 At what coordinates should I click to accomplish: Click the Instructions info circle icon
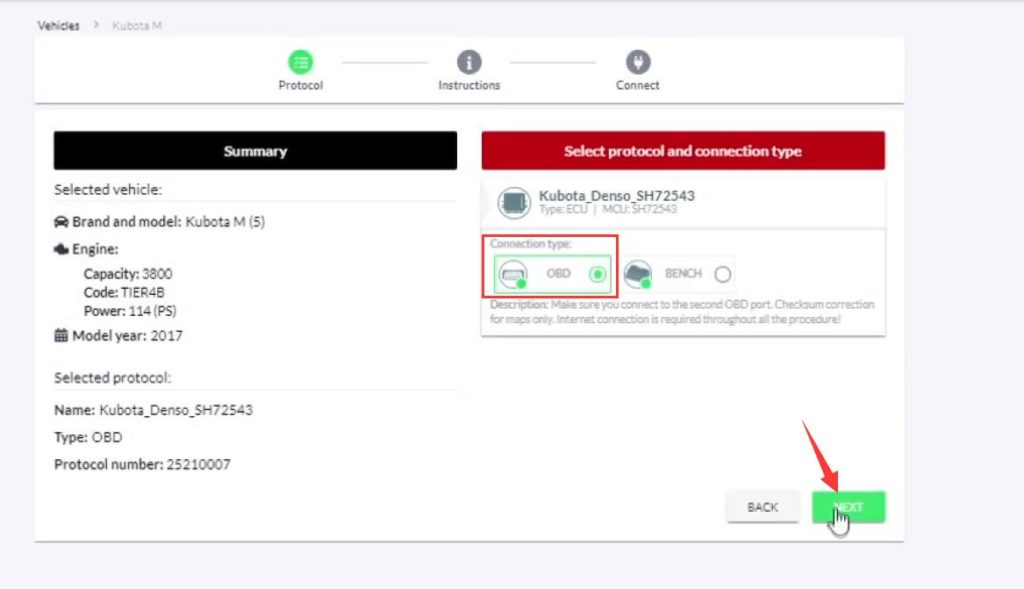(469, 62)
